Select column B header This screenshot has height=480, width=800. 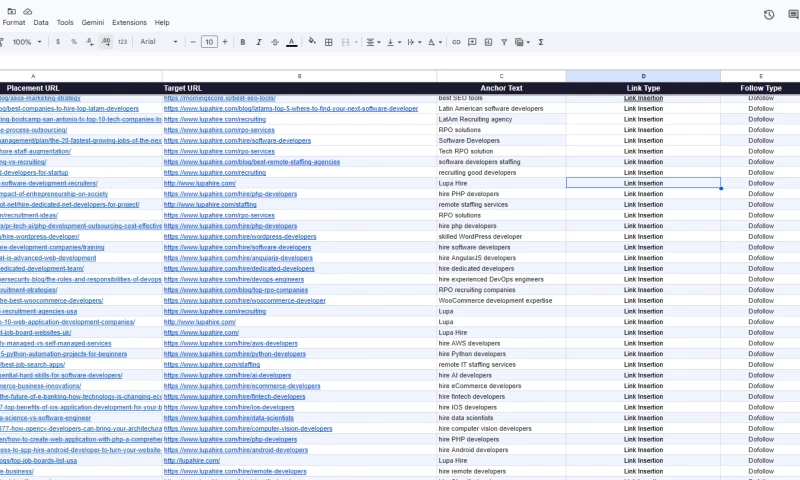tap(299, 76)
